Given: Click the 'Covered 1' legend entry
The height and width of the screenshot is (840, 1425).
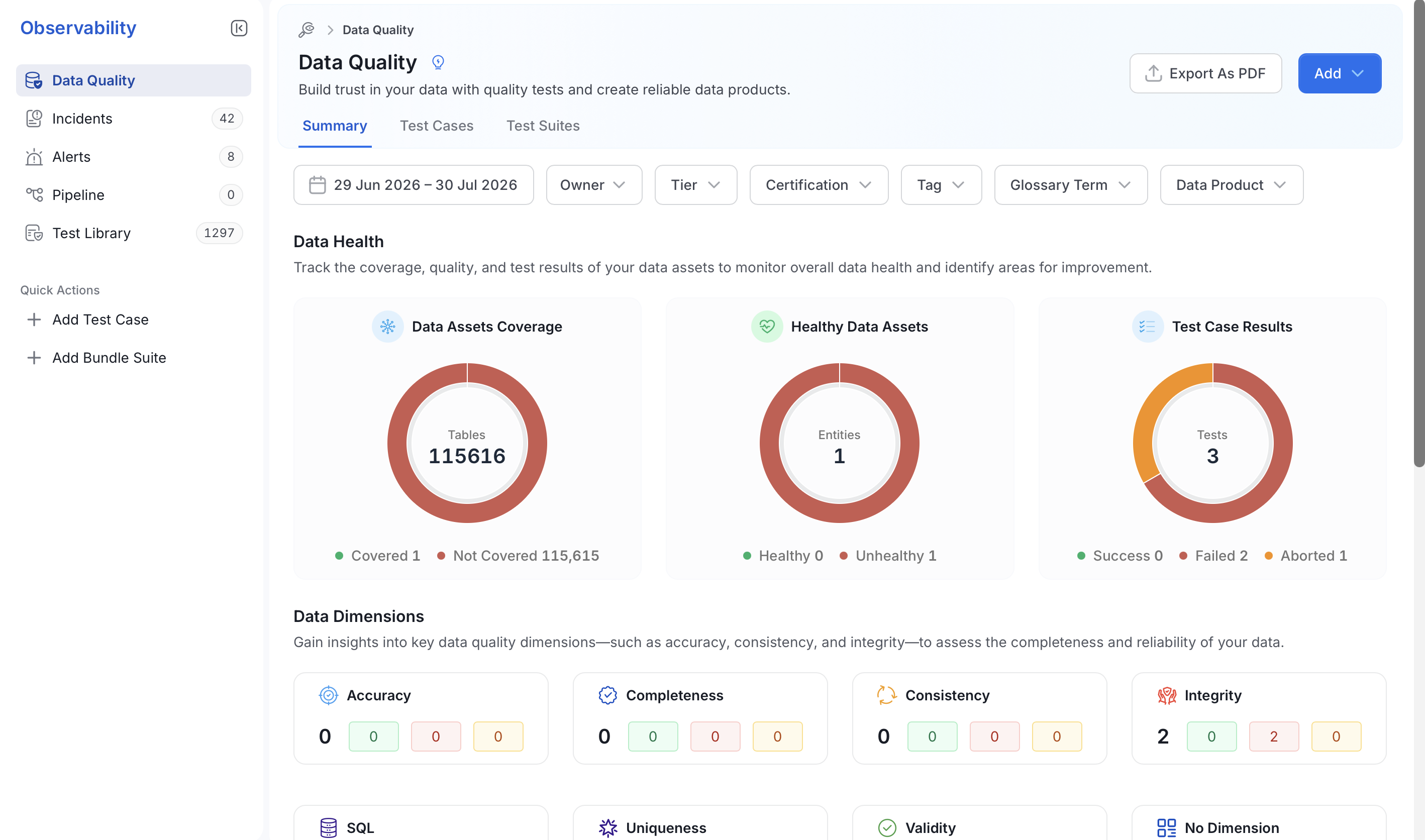Looking at the screenshot, I should 378,556.
